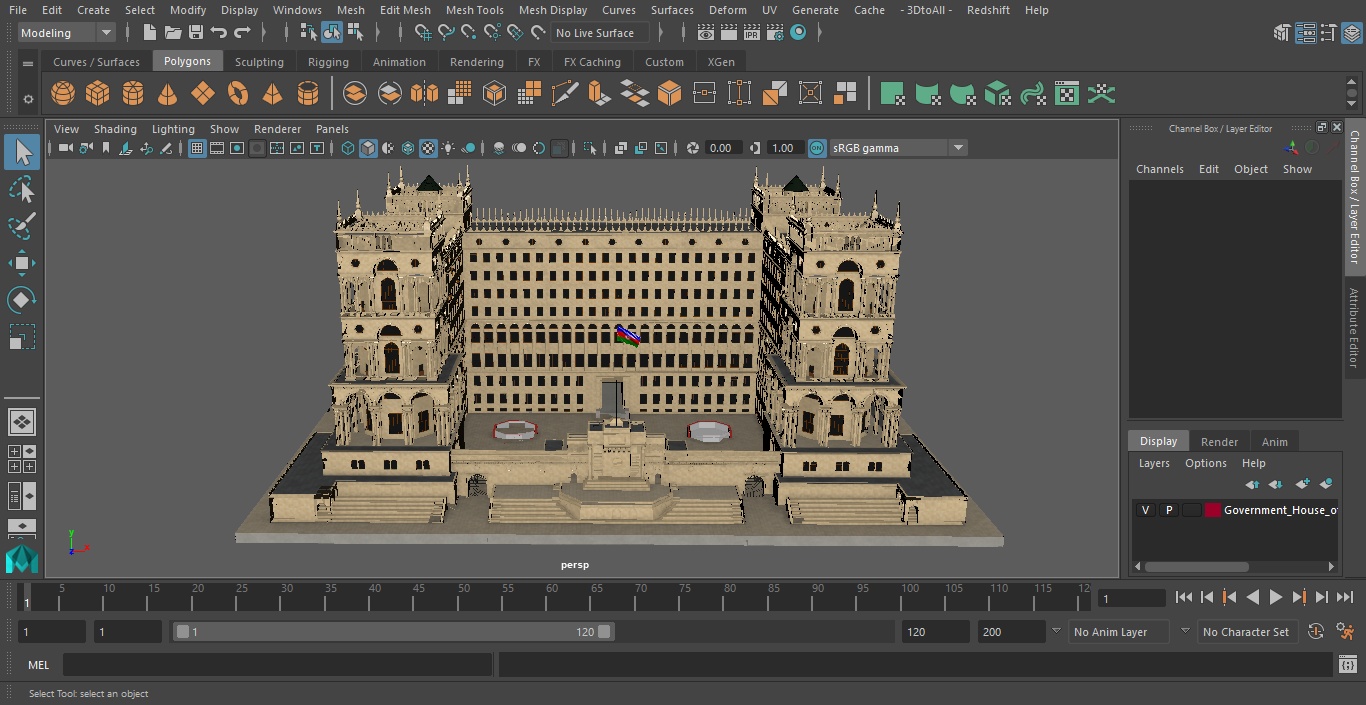Toggle wireframe display in viewport toolbar
The height and width of the screenshot is (705, 1366).
click(348, 148)
